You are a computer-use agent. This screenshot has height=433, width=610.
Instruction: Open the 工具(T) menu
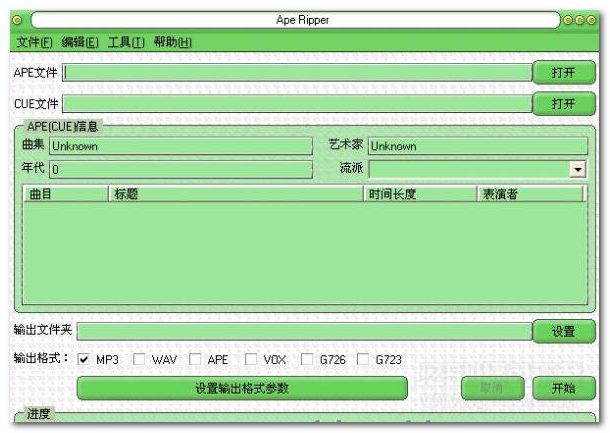coord(126,42)
